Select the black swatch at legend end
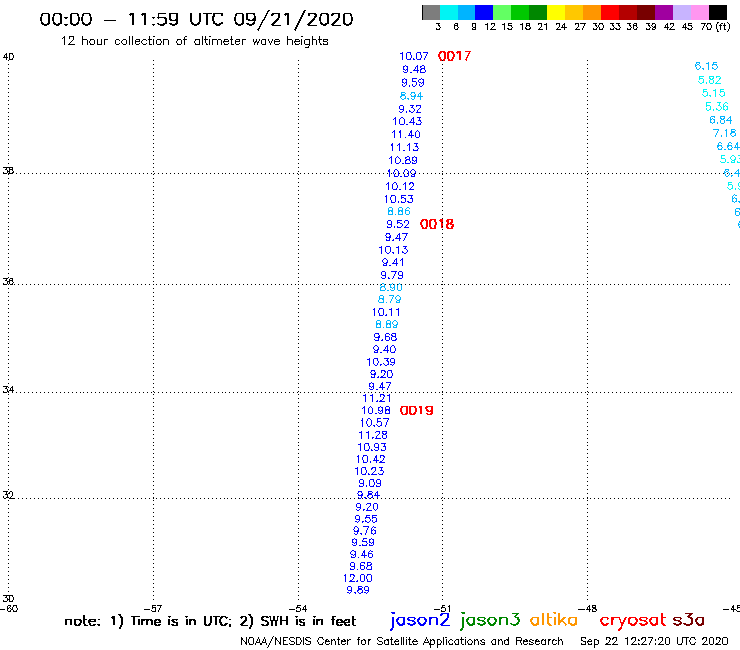The height and width of the screenshot is (650, 740). 718,12
